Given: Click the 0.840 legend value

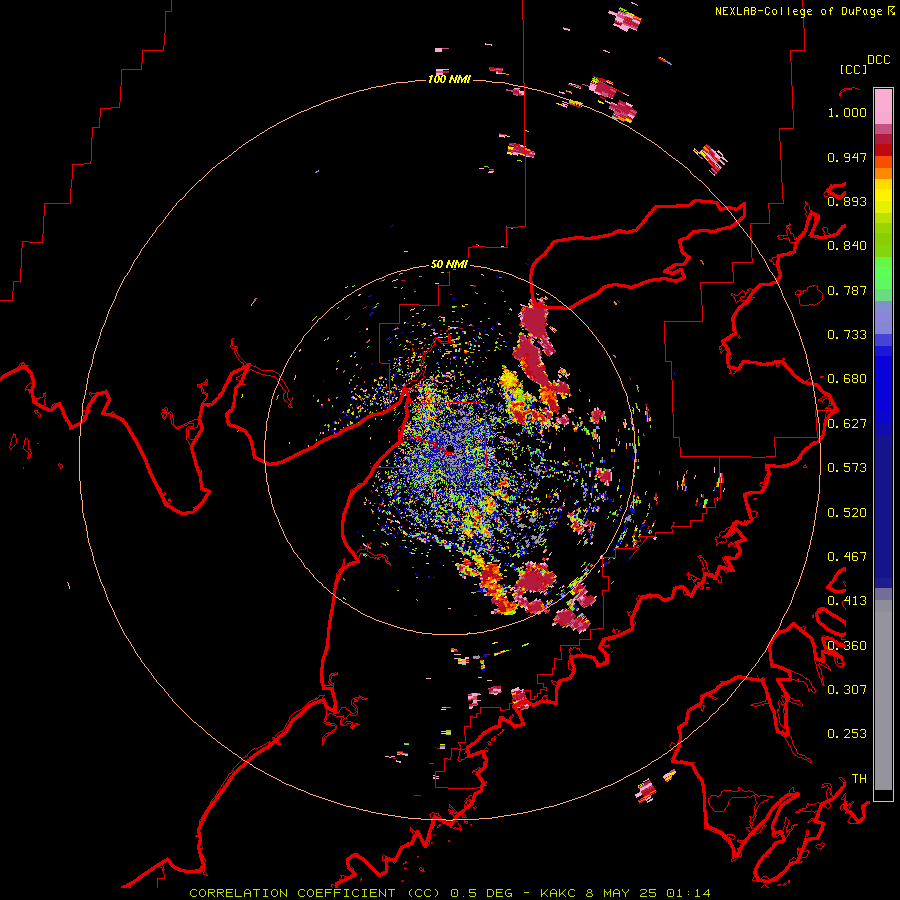Looking at the screenshot, I should click(847, 246).
